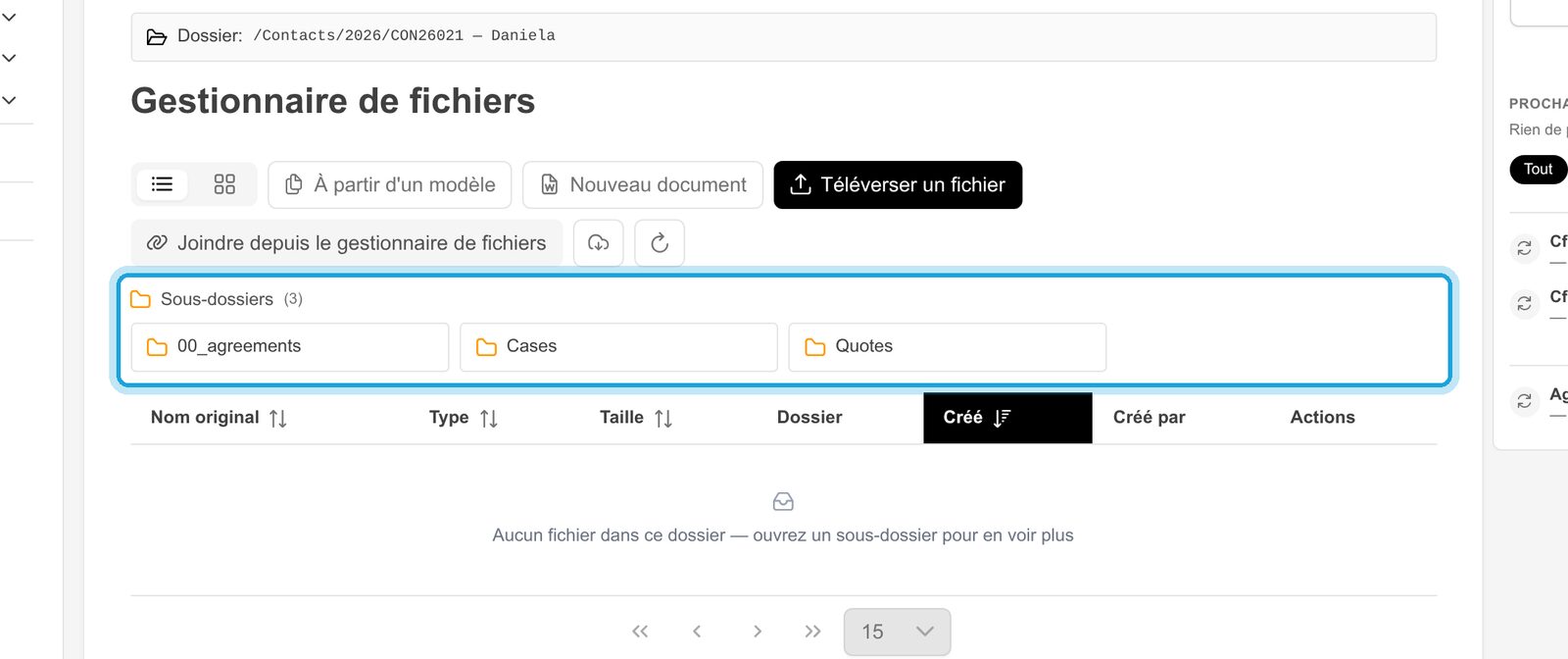Open the 00_agreements subfolder
Viewport: 1568px width, 659px height.
(x=290, y=347)
